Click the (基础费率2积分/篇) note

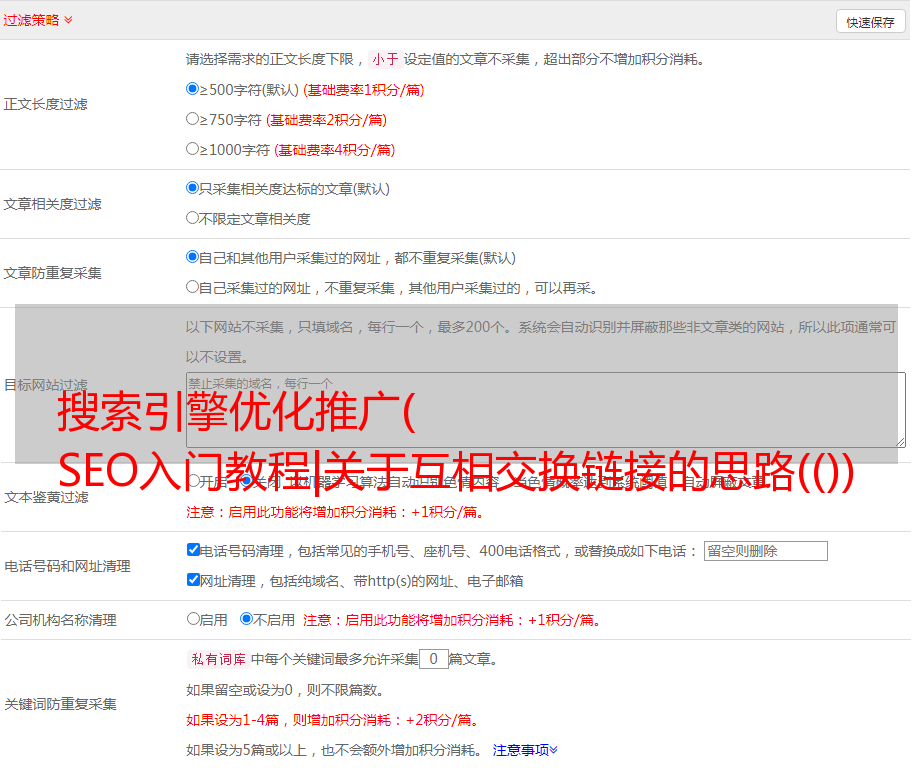pyautogui.click(x=326, y=120)
